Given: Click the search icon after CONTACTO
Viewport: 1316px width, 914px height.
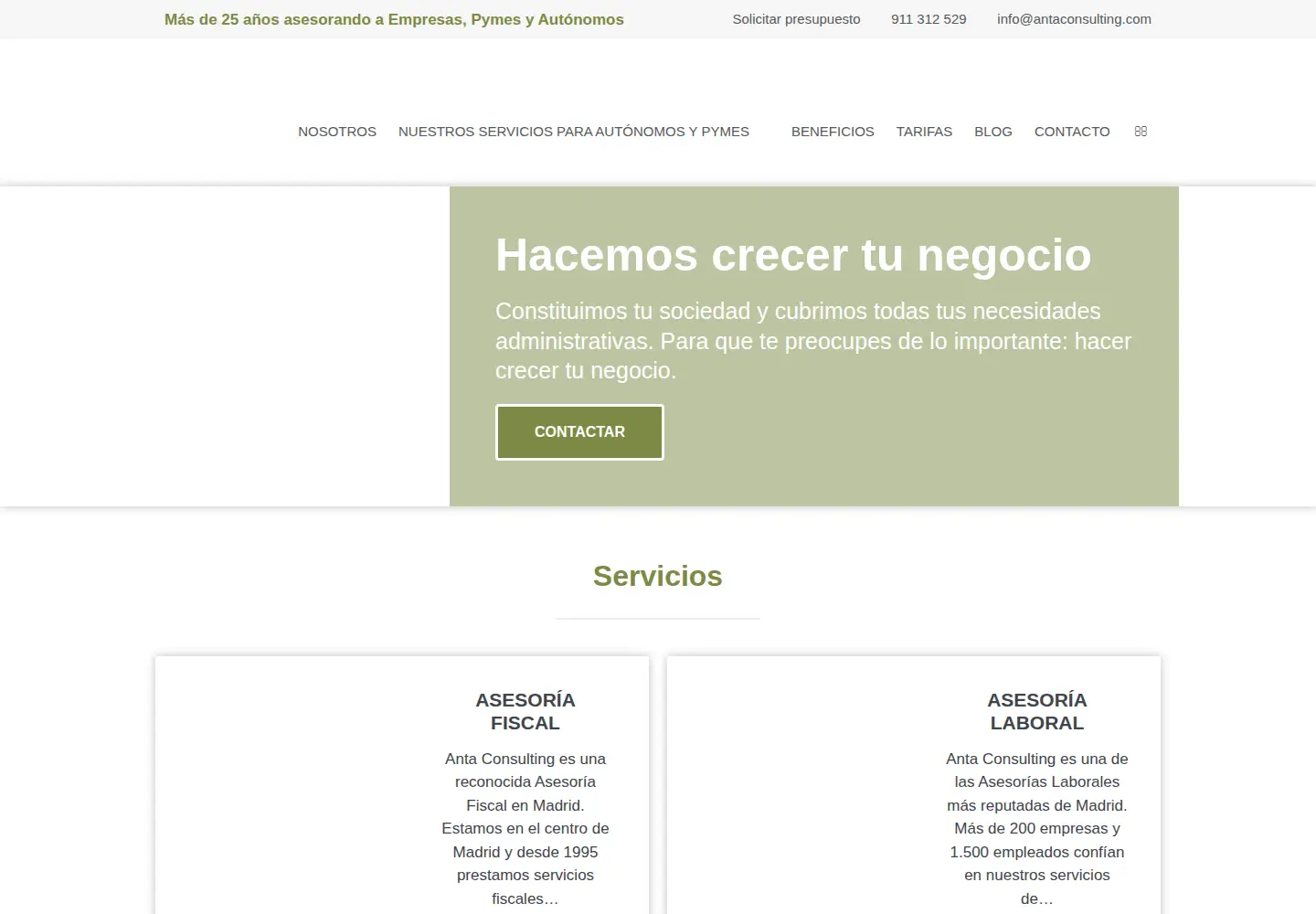Looking at the screenshot, I should pyautogui.click(x=1141, y=132).
